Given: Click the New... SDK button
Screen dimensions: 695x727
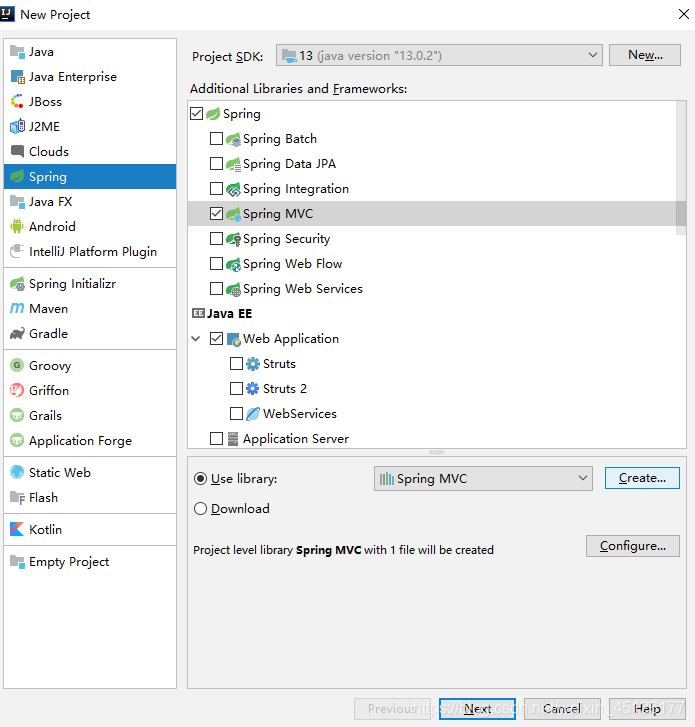Looking at the screenshot, I should 645,55.
